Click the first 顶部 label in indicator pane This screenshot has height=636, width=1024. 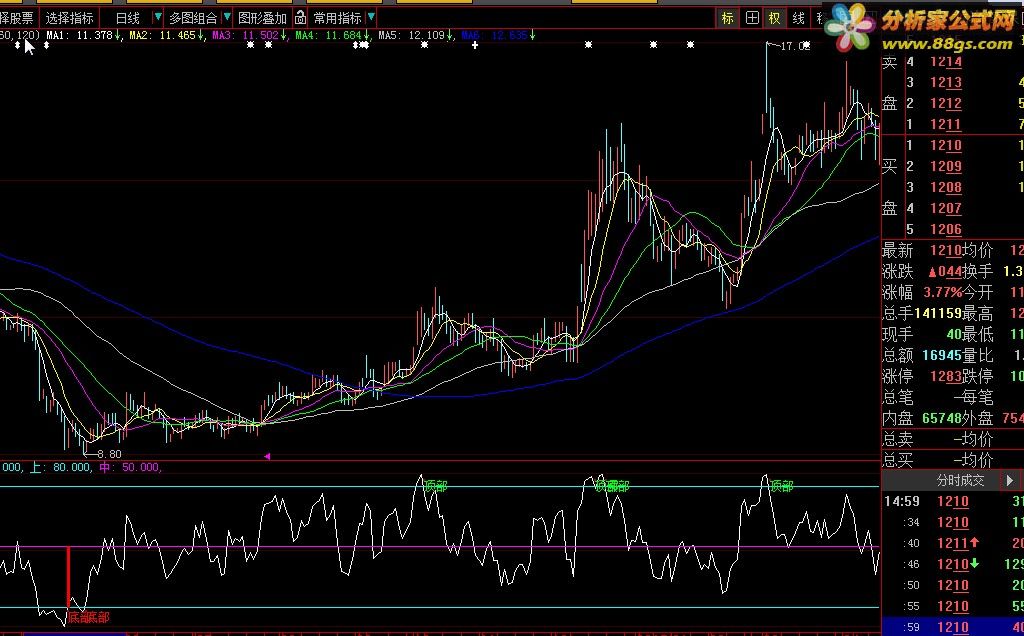point(436,486)
